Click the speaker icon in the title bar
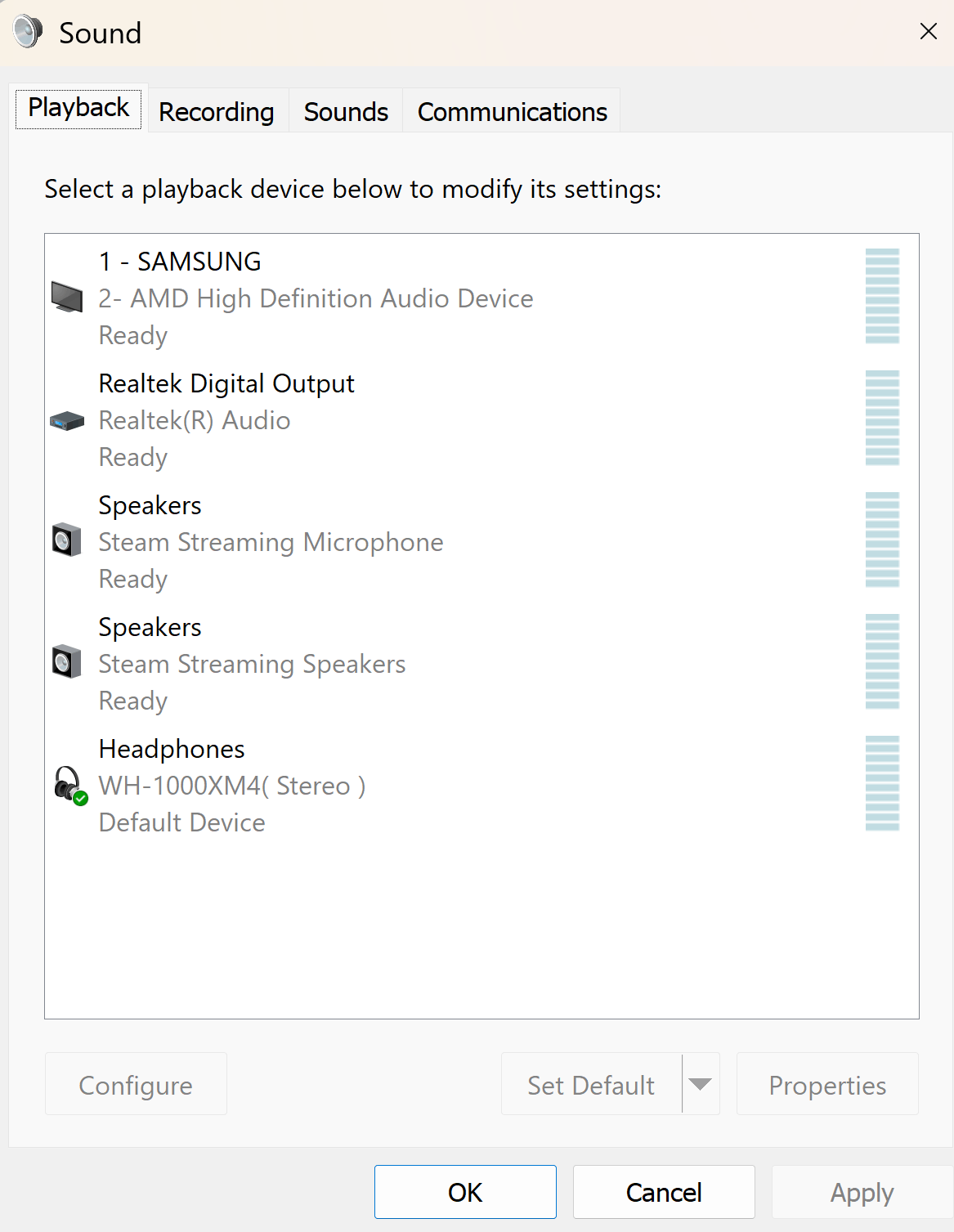The height and width of the screenshot is (1232, 954). point(25,32)
